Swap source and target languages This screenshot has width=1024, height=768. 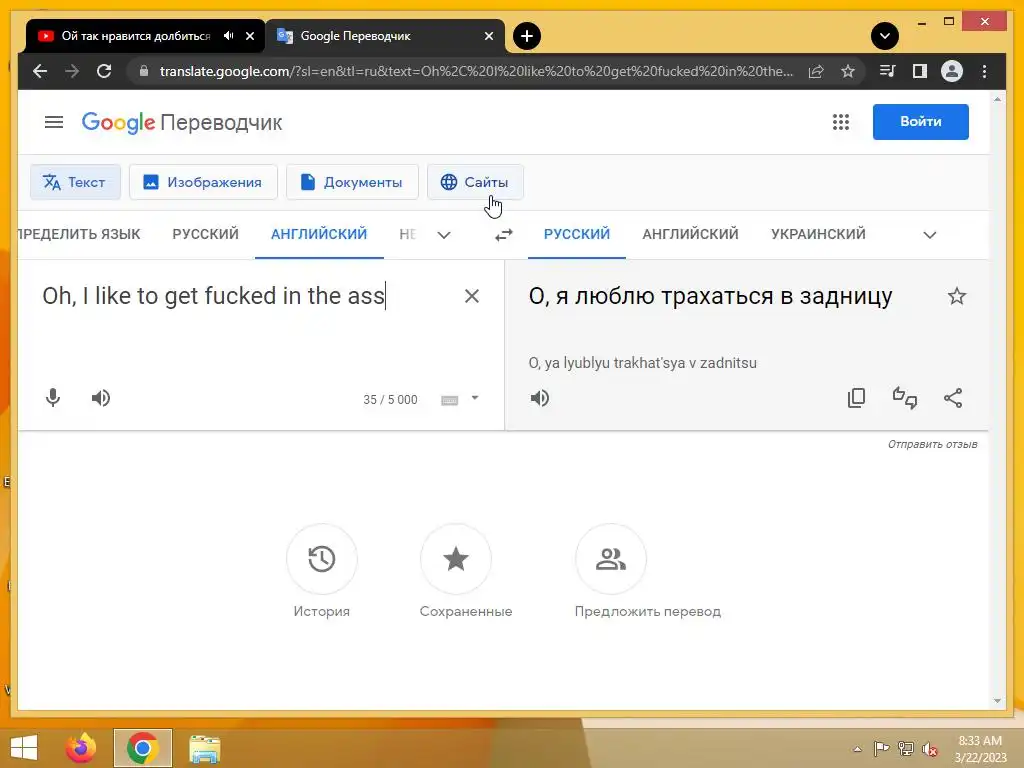click(504, 234)
